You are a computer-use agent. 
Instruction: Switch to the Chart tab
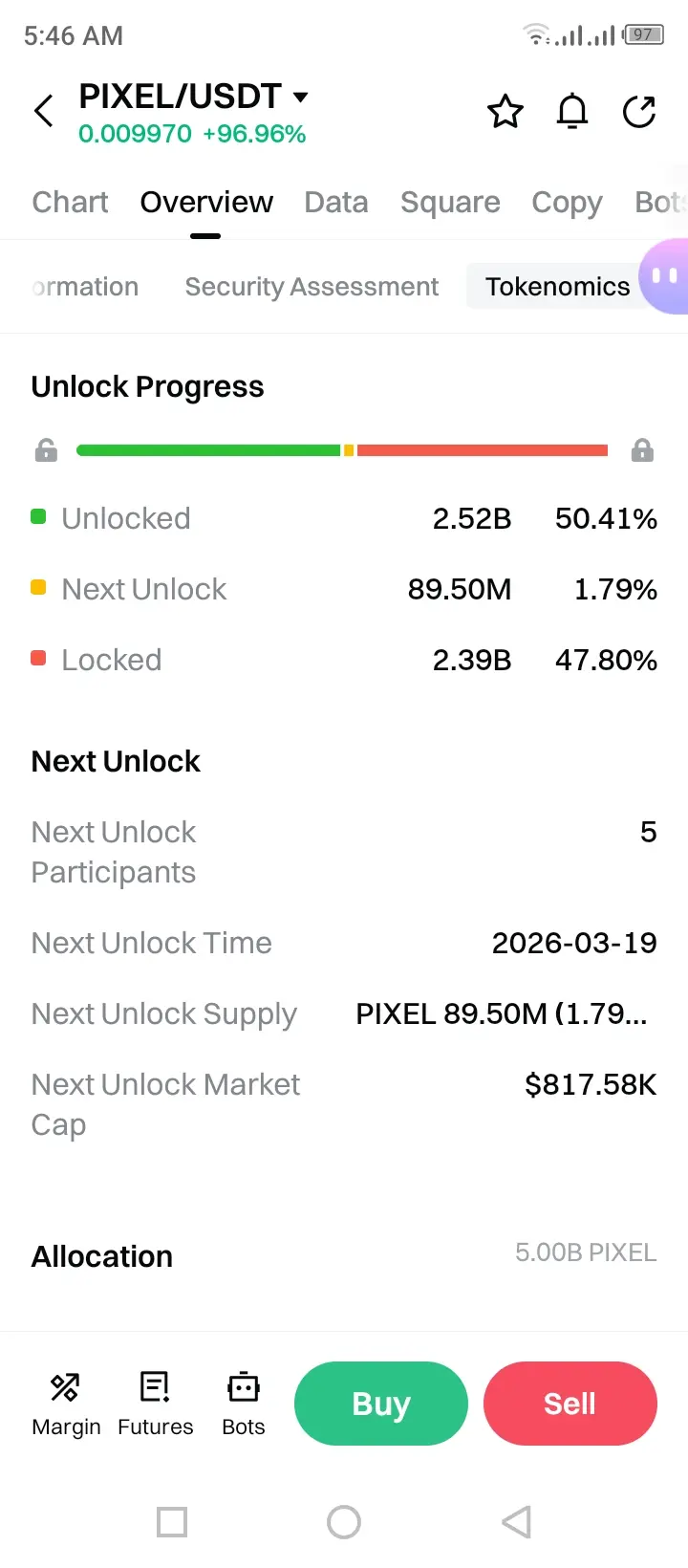tap(70, 203)
